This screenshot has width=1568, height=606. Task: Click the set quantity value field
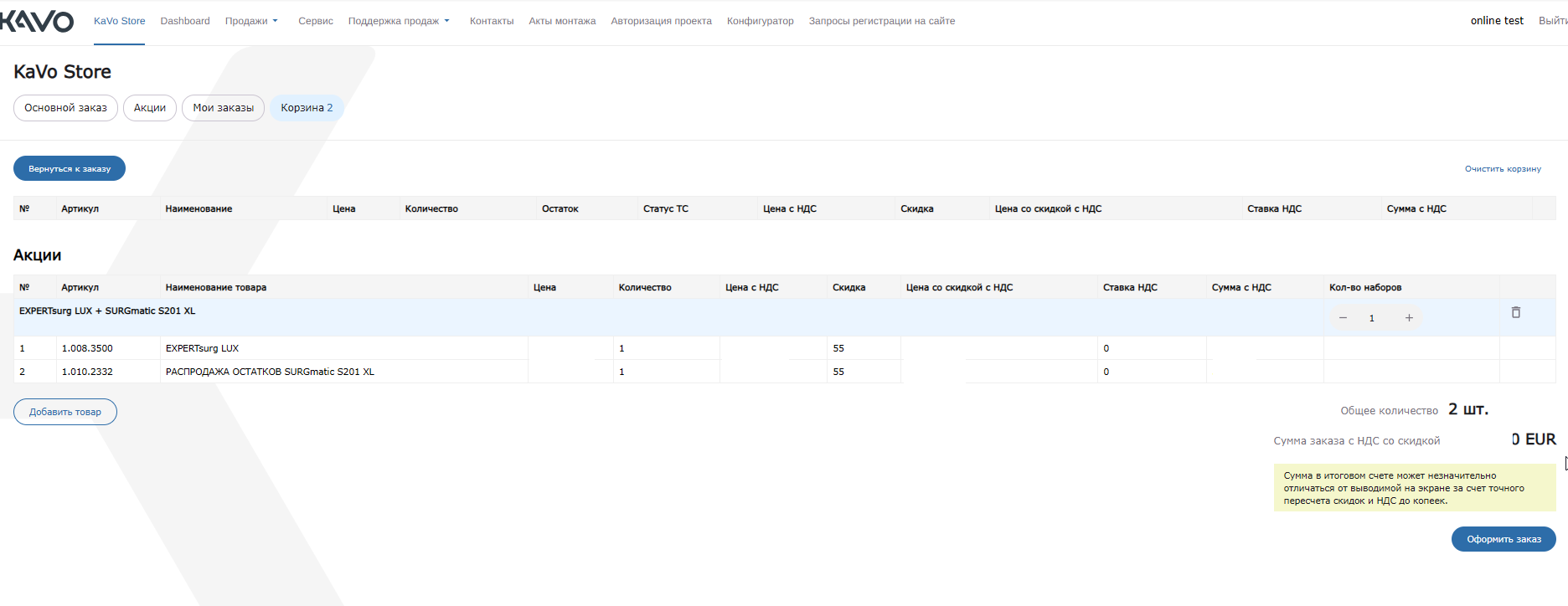pyautogui.click(x=1372, y=318)
